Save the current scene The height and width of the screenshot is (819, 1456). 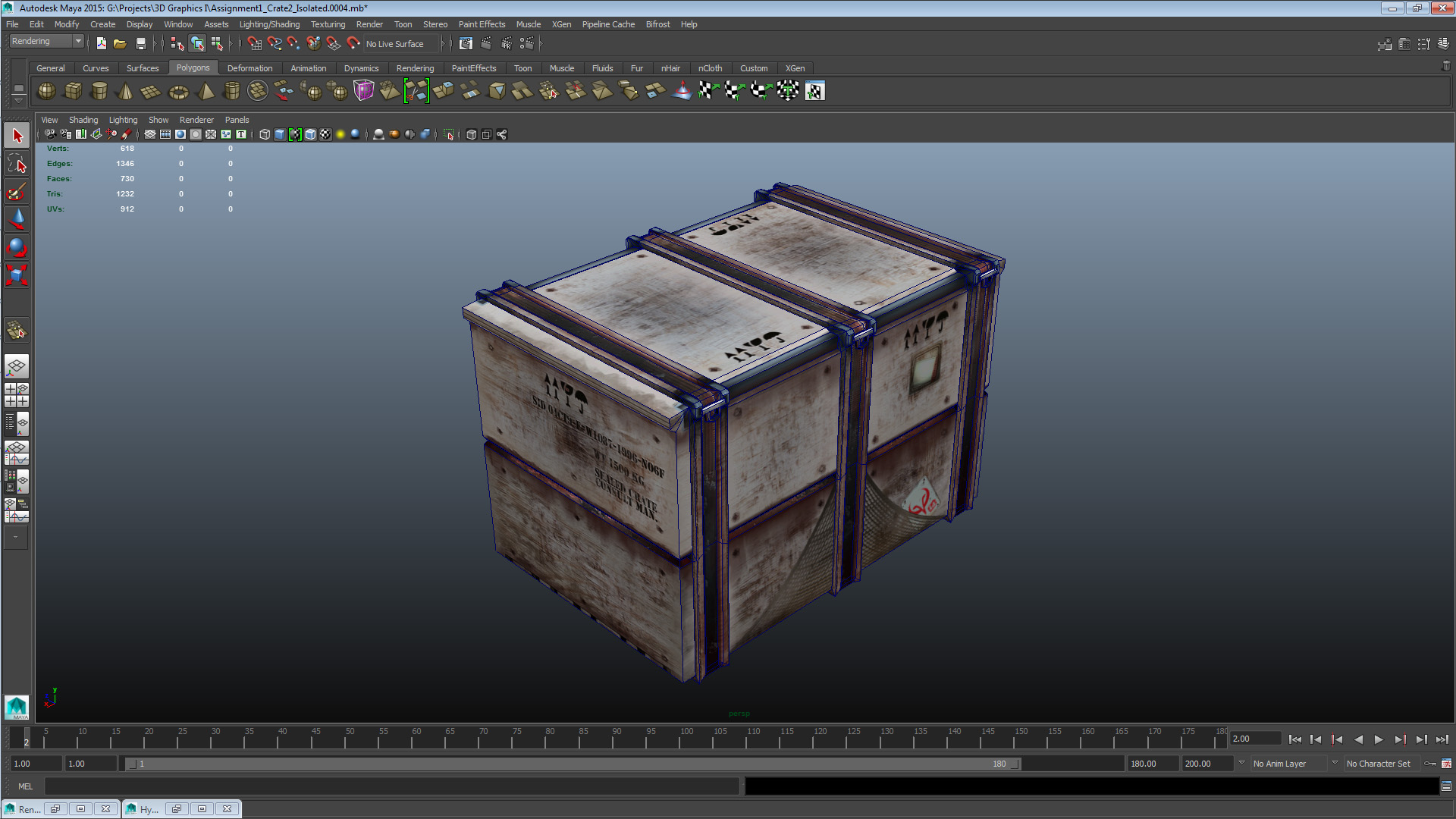[x=140, y=44]
